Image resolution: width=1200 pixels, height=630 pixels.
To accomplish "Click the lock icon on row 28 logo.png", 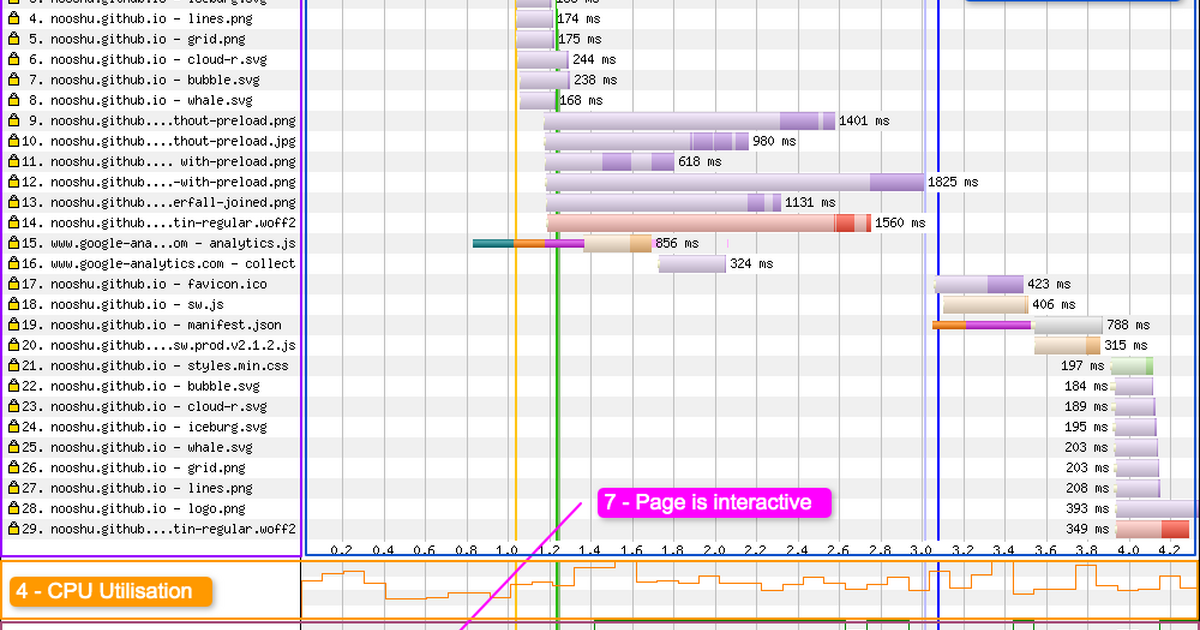I will tap(14, 508).
